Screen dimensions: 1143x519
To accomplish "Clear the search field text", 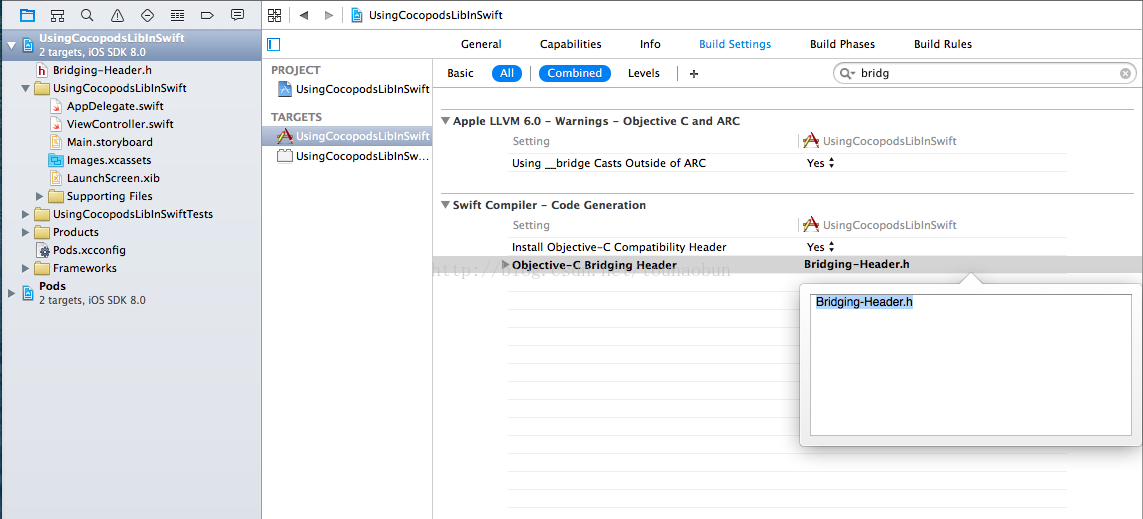I will [x=1126, y=73].
